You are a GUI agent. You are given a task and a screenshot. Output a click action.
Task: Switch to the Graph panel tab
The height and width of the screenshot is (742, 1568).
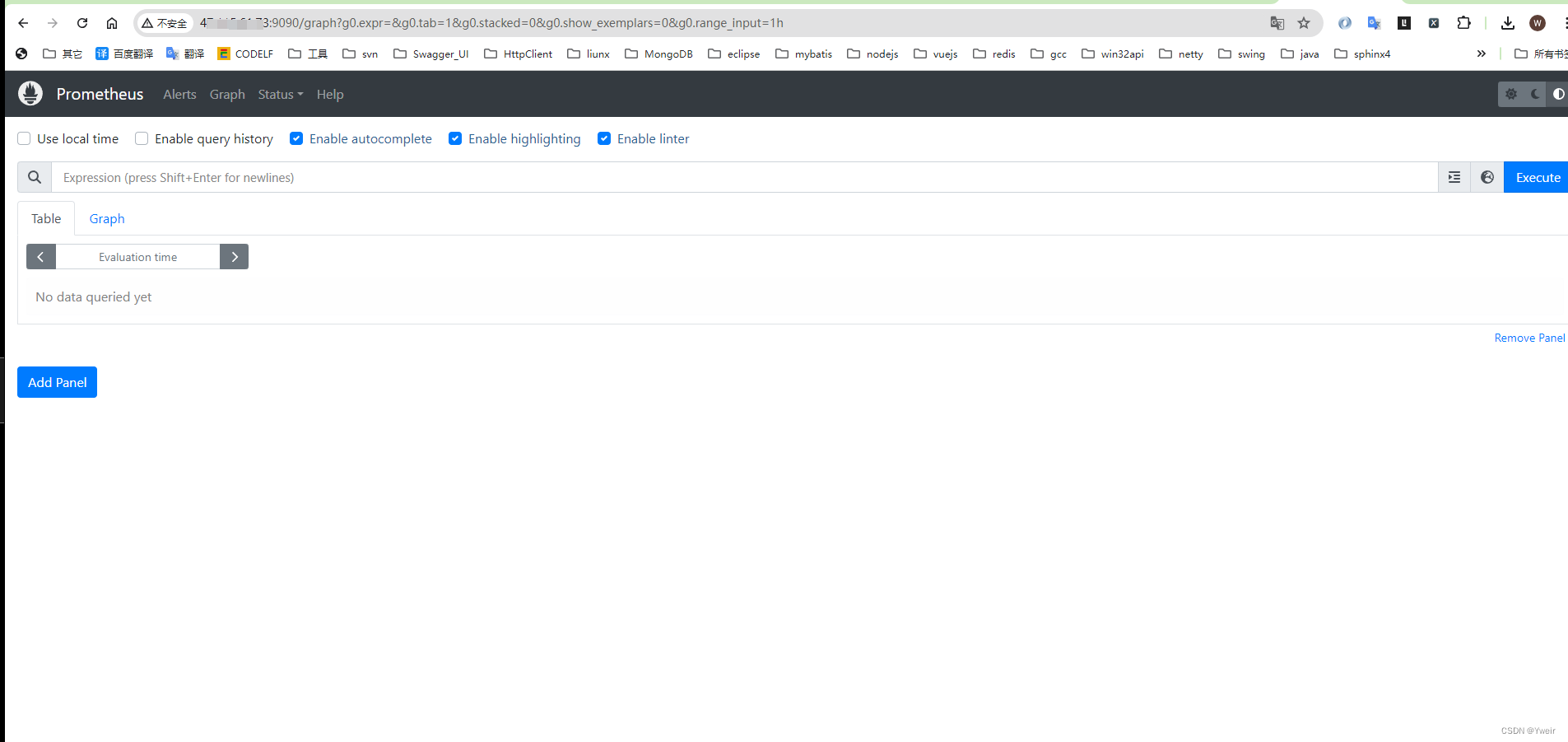click(x=107, y=218)
